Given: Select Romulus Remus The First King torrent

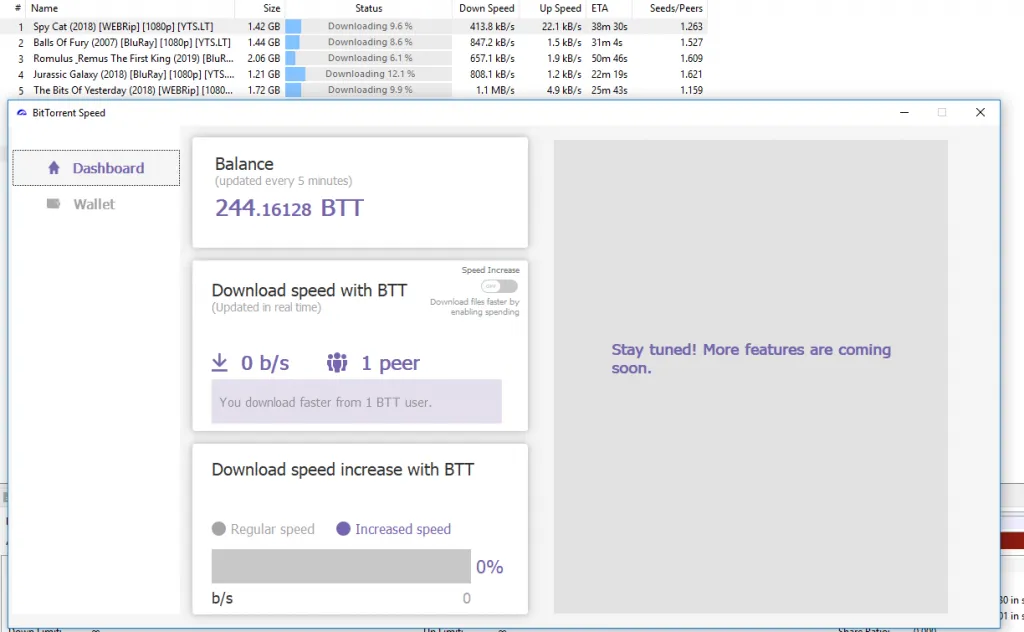Looking at the screenshot, I should pyautogui.click(x=354, y=58).
